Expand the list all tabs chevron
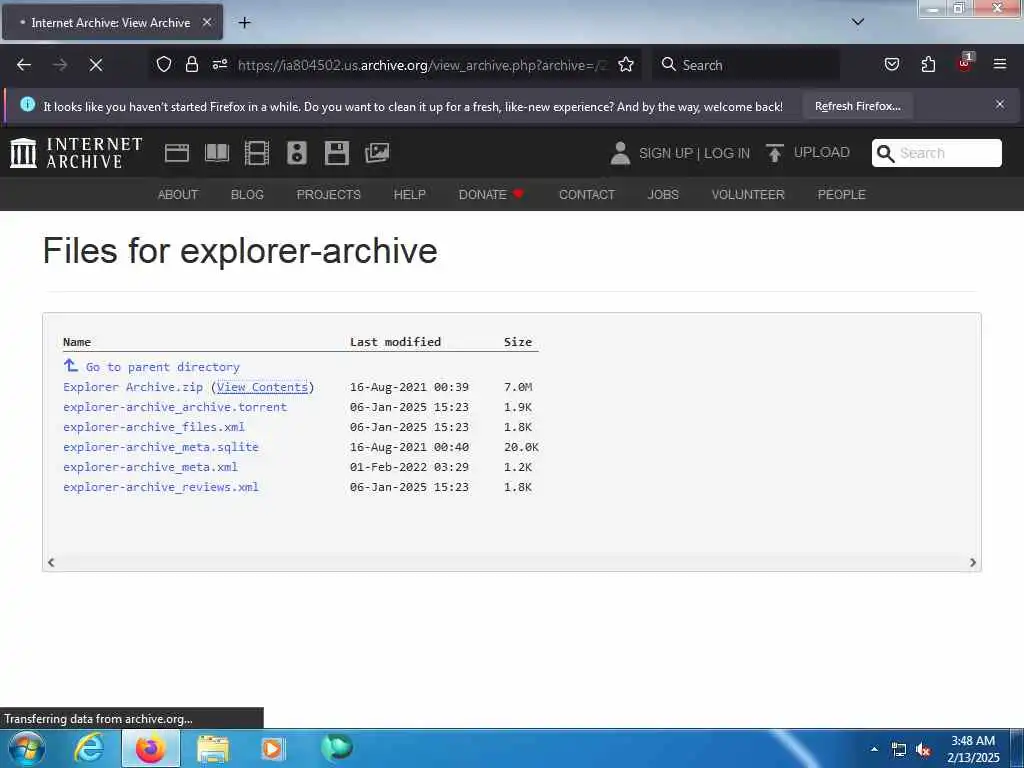This screenshot has height=768, width=1024. (858, 22)
